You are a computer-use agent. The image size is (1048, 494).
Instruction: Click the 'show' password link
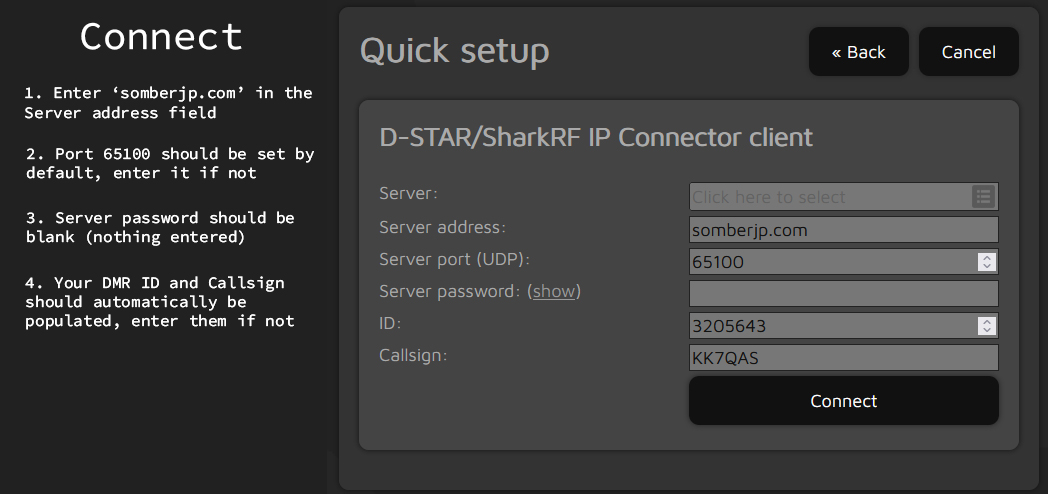click(554, 291)
